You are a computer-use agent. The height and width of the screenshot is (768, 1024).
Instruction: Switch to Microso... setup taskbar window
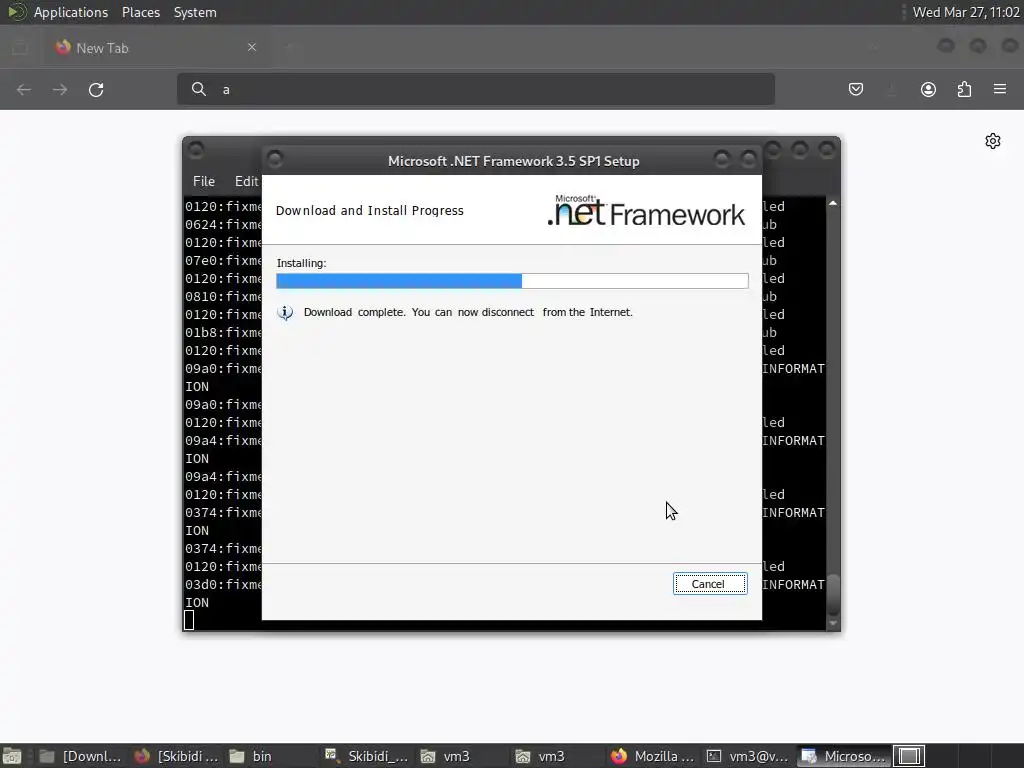click(x=843, y=756)
